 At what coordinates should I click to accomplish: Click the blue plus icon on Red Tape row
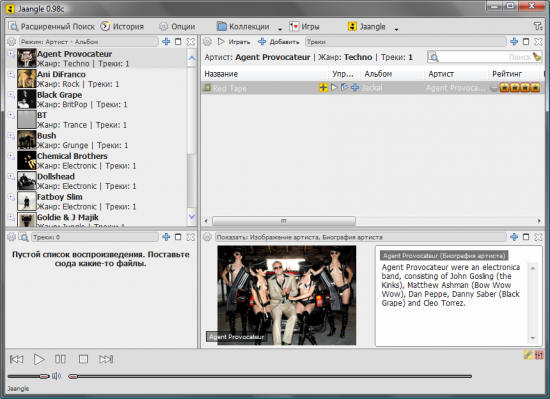click(x=355, y=88)
